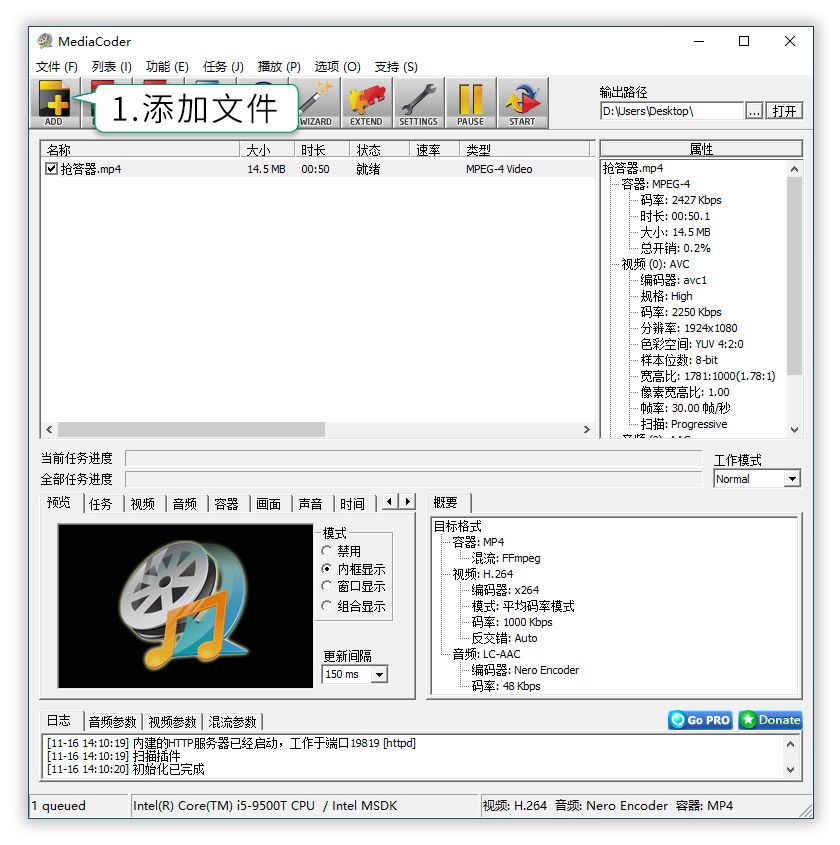Shift settings tabs right with arrow
The image size is (840, 845).
(407, 502)
